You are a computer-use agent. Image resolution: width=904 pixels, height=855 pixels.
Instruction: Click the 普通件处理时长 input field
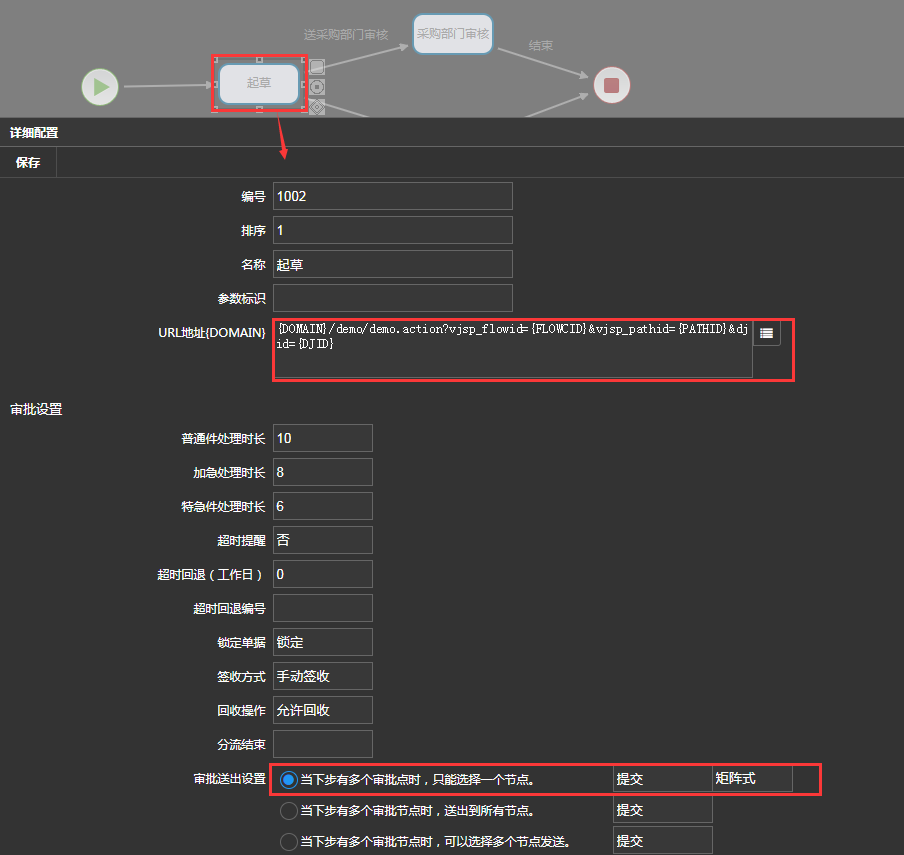[322, 438]
